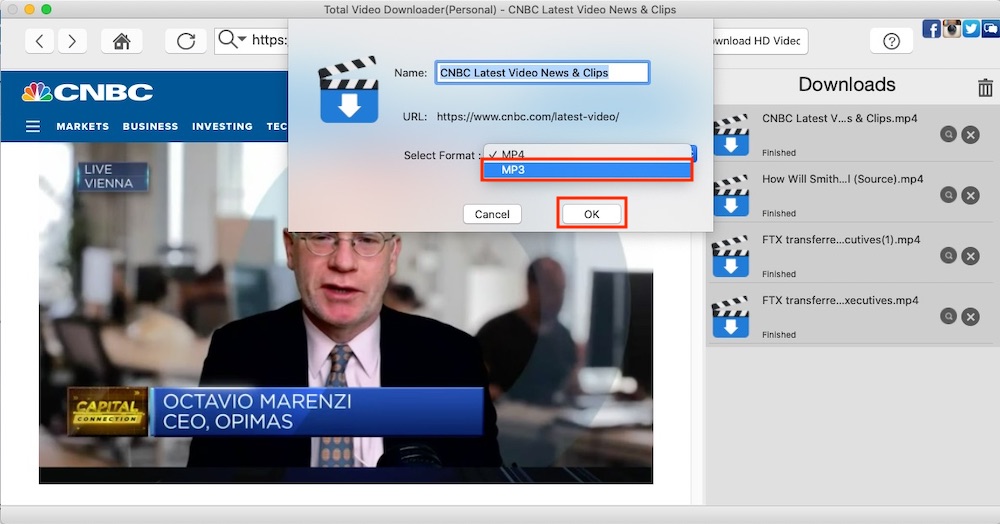Open INVESTING in the CNBC navigation
Viewport: 1000px width, 524px height.
[x=222, y=126]
